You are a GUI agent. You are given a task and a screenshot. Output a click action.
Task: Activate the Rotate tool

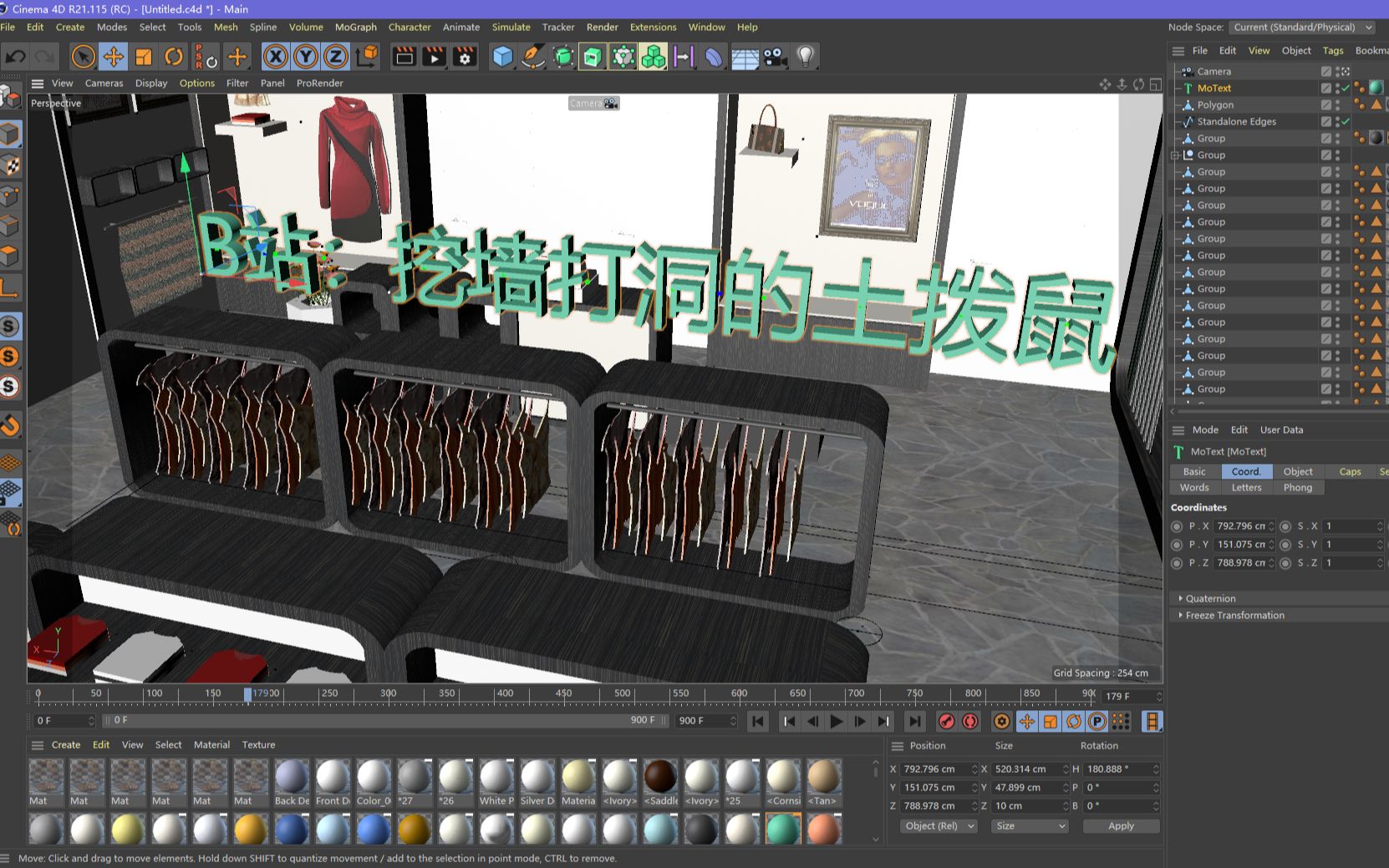(x=174, y=56)
